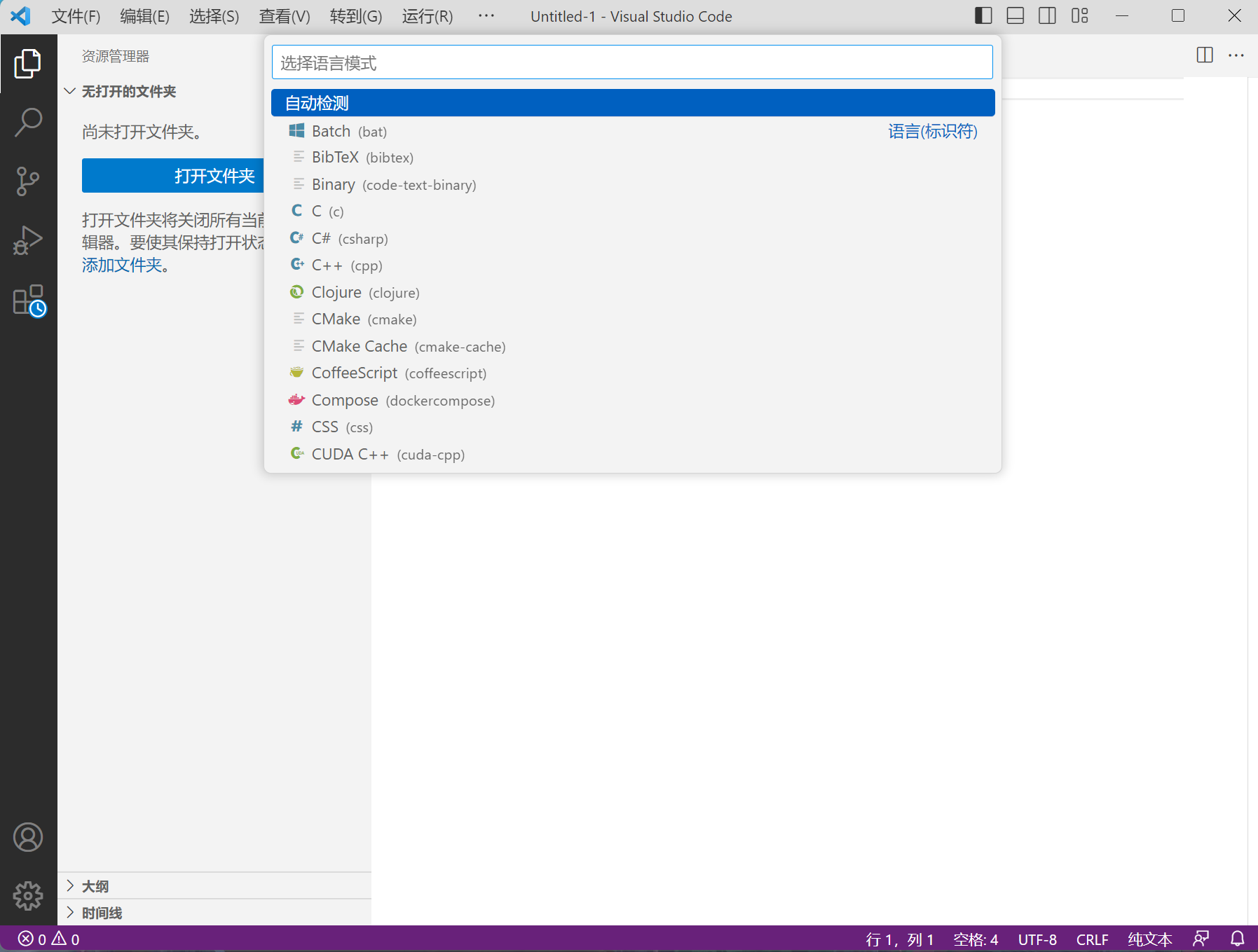Click the 打开文件夹 button
Image resolution: width=1258 pixels, height=952 pixels.
[173, 176]
